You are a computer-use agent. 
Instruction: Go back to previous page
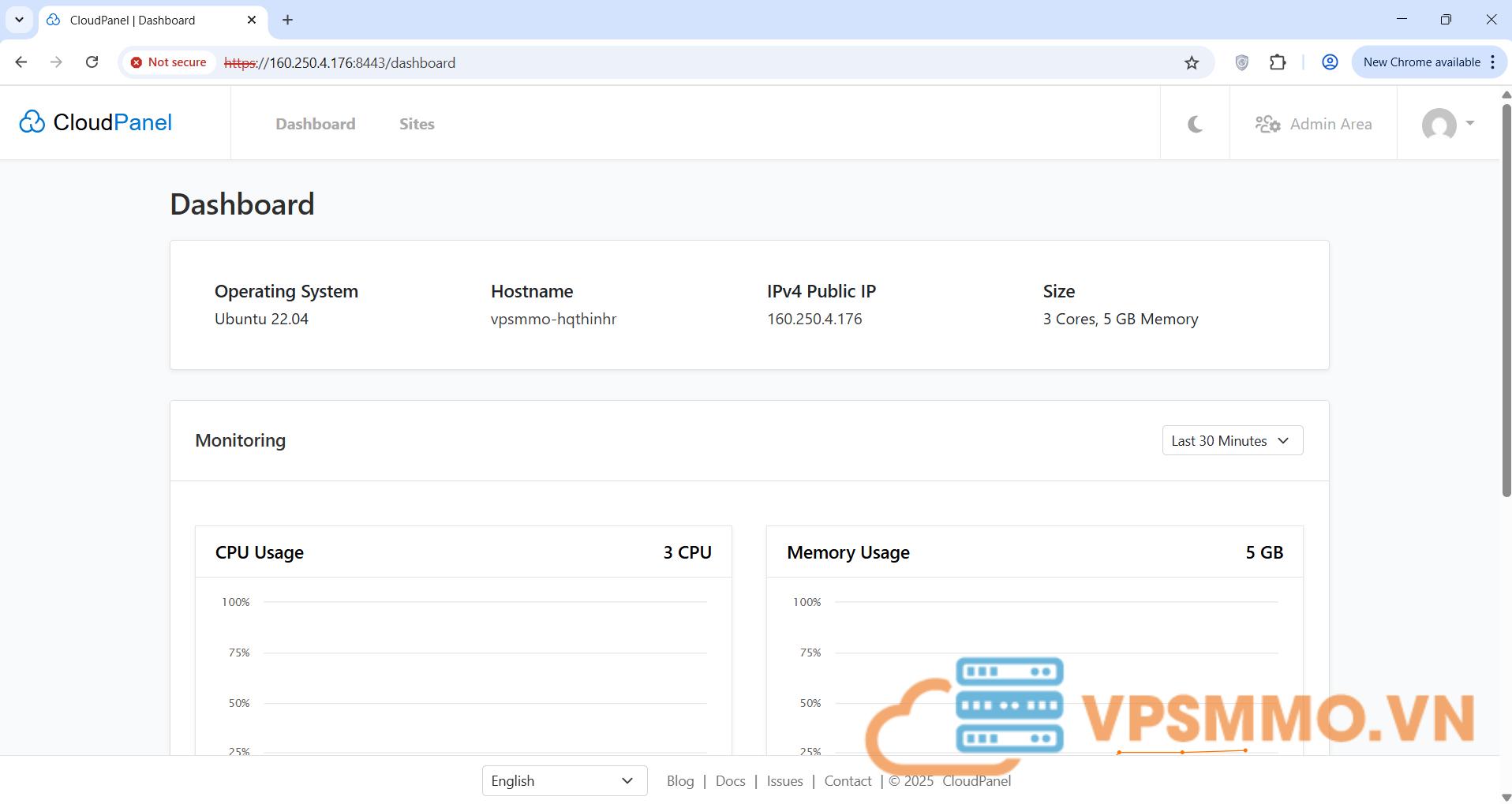coord(21,62)
